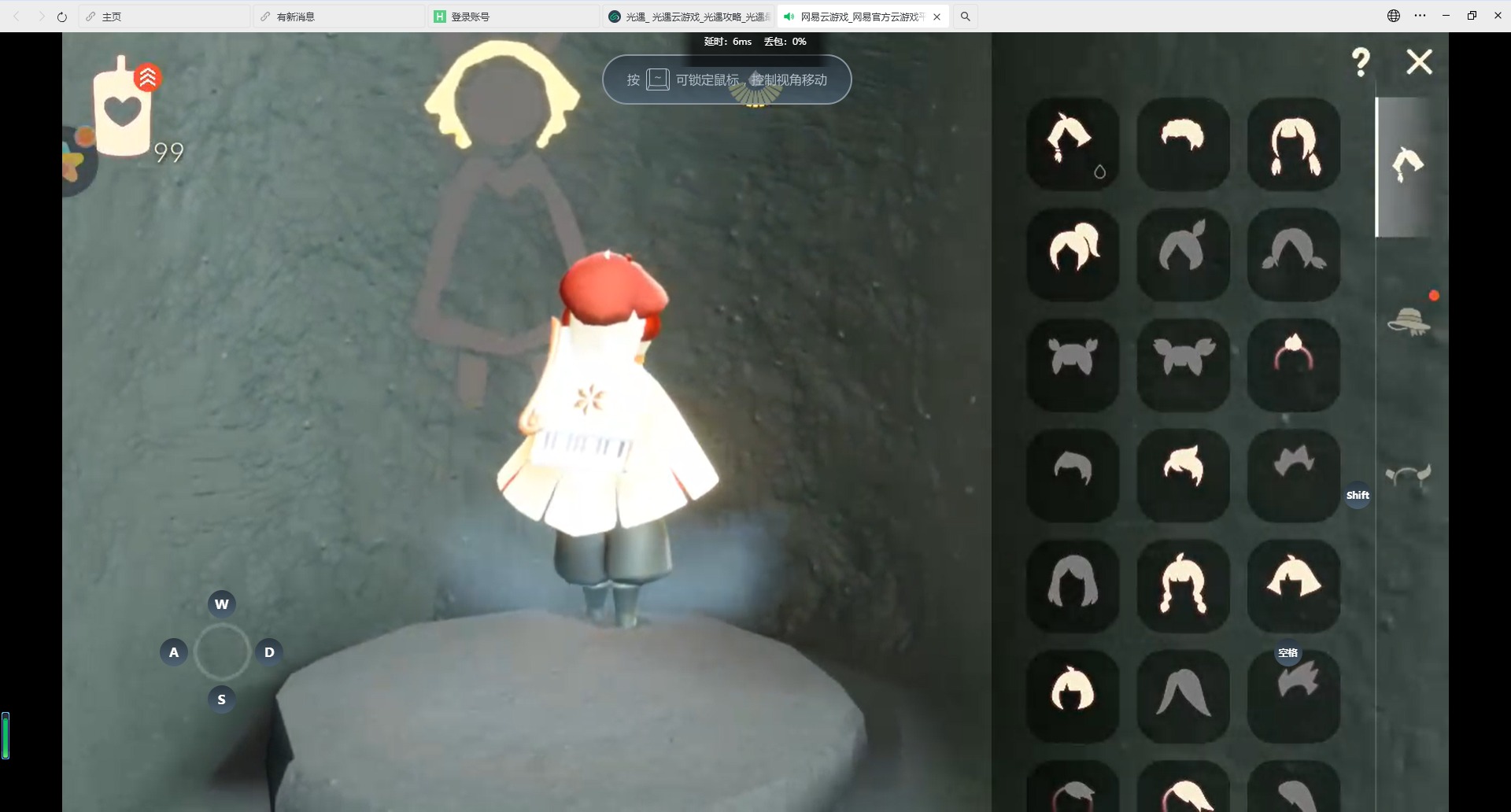
Task: Click the 99 candle count
Action: pyautogui.click(x=169, y=153)
